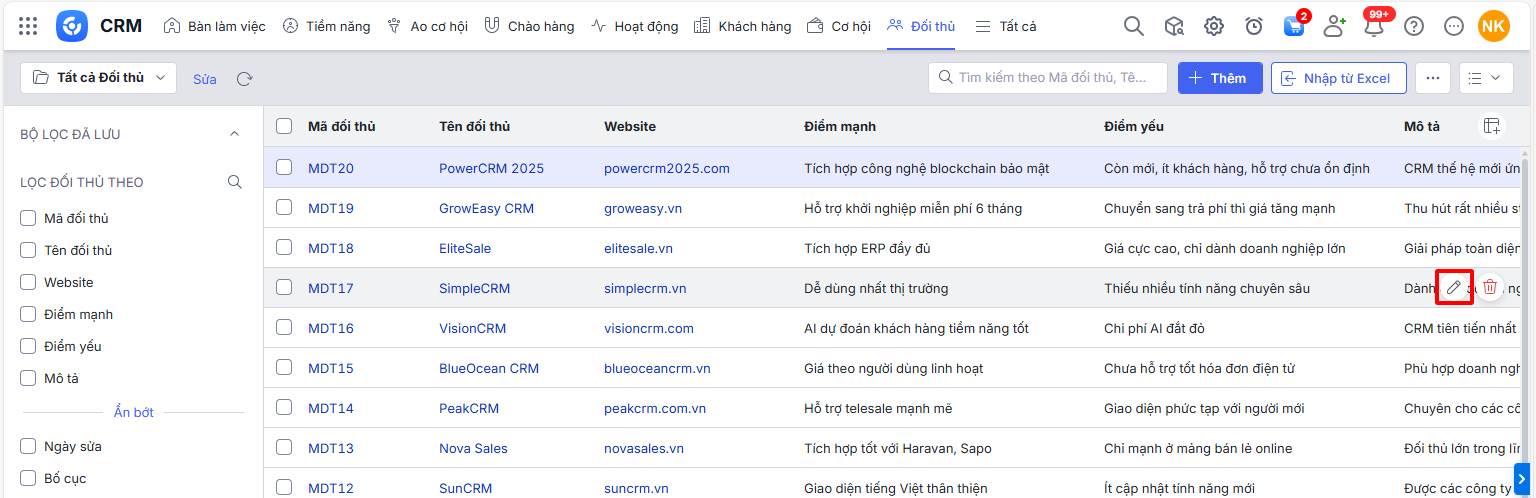Enable the Điểm mạnh filter checkbox
Viewport: 1536px width, 498px height.
pyautogui.click(x=28, y=315)
